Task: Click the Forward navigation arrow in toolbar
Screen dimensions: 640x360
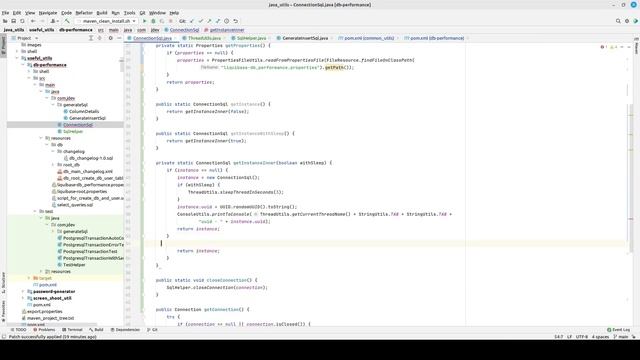Action: [42, 21]
